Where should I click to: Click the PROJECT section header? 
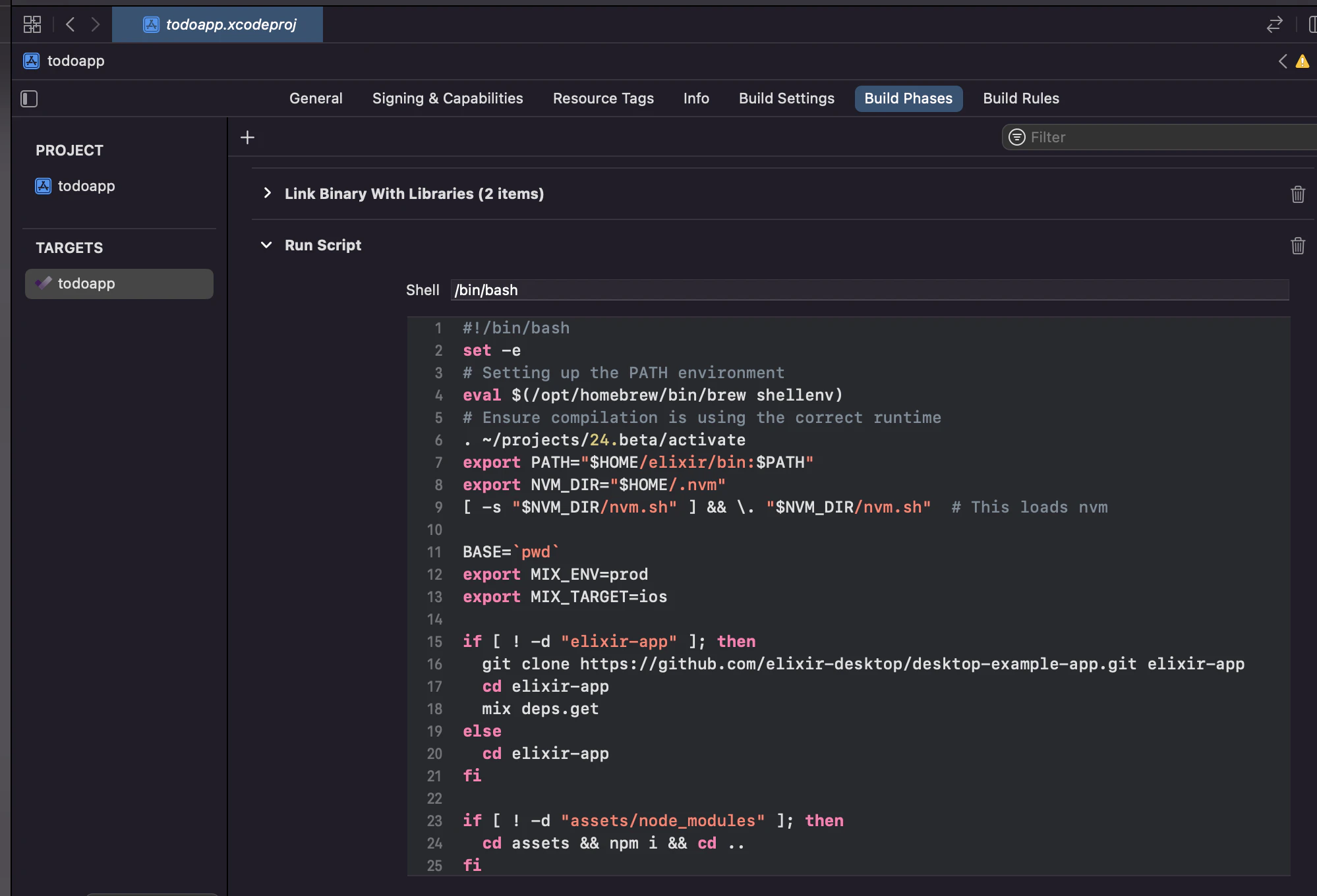[x=69, y=150]
